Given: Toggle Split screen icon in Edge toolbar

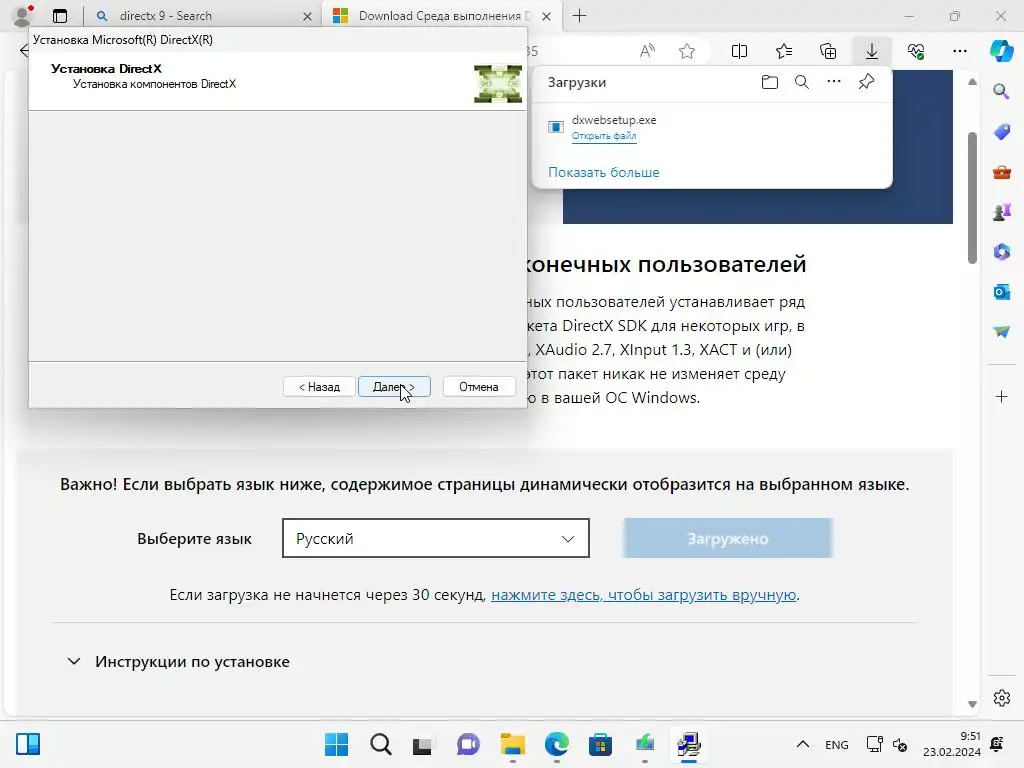Looking at the screenshot, I should click(x=739, y=51).
